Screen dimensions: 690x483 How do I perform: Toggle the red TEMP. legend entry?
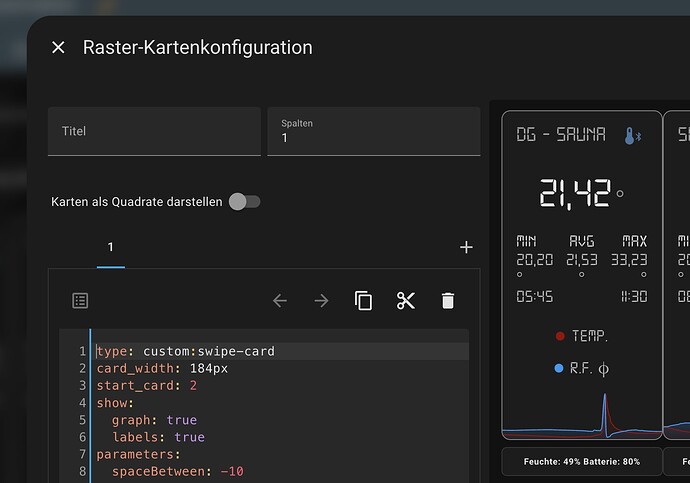point(581,336)
